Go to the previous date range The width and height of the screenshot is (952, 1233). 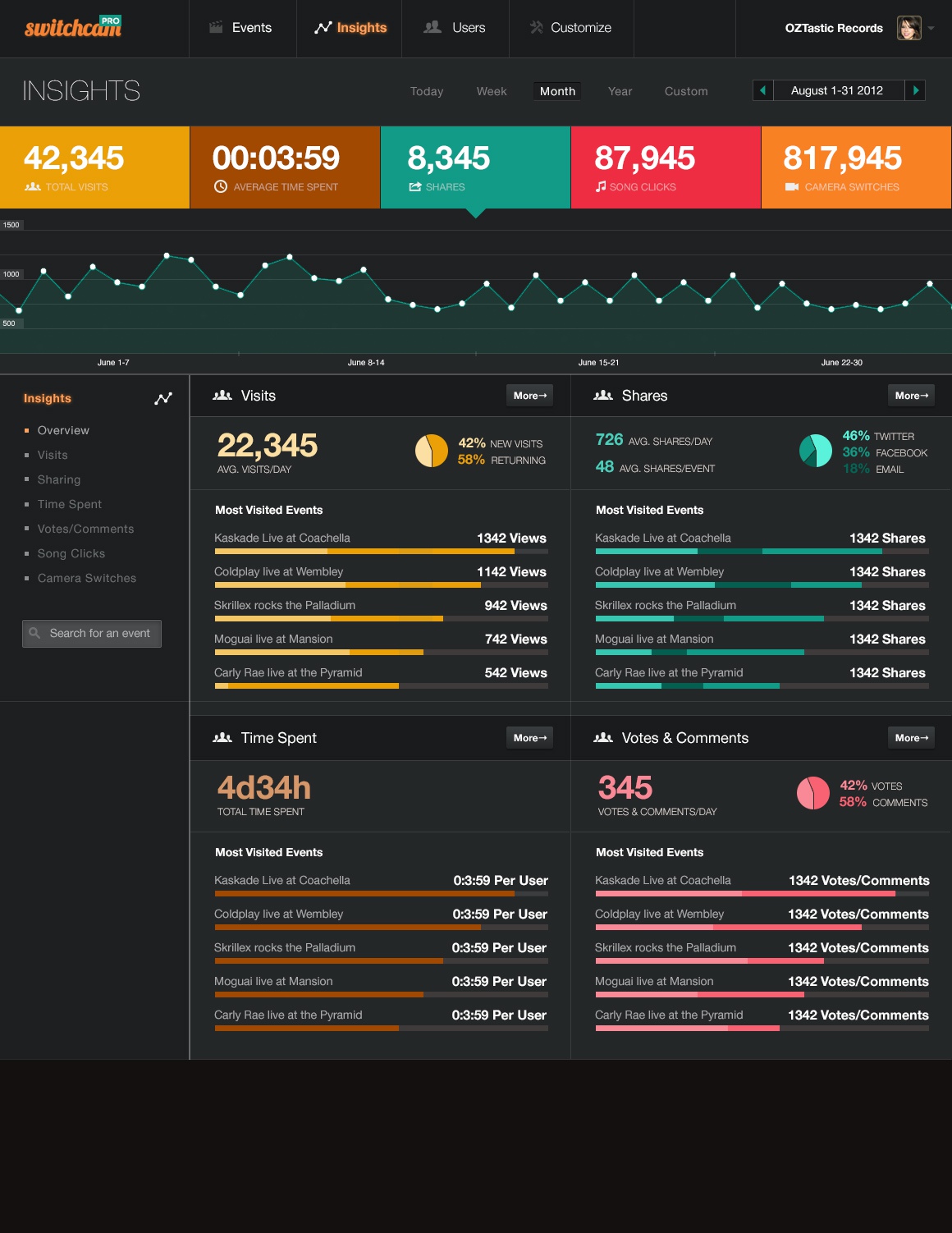pos(762,90)
